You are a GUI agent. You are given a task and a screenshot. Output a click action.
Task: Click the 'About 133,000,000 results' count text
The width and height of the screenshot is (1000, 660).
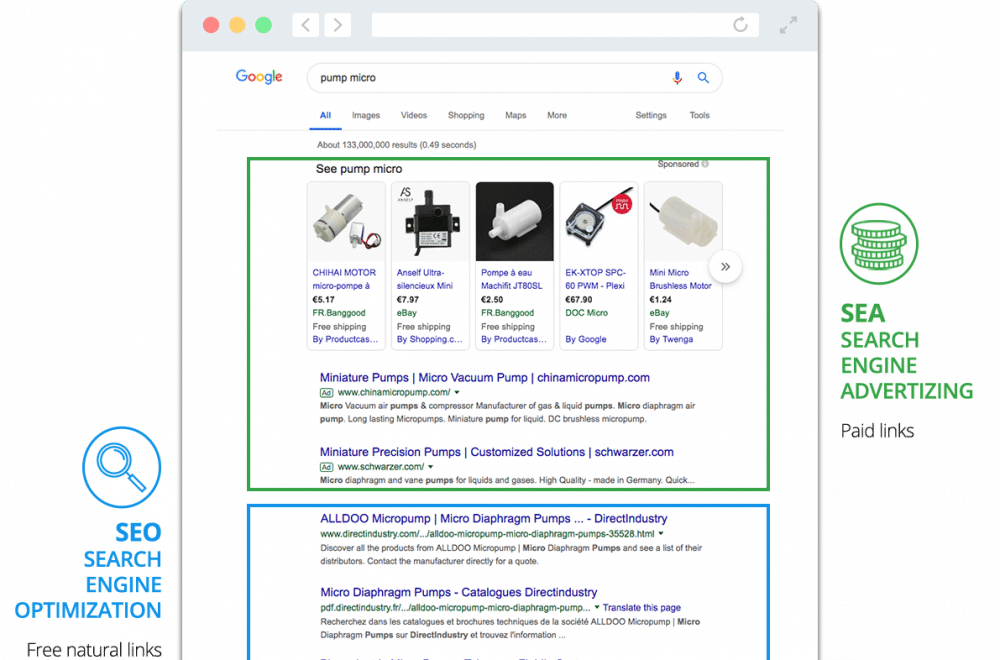[397, 145]
